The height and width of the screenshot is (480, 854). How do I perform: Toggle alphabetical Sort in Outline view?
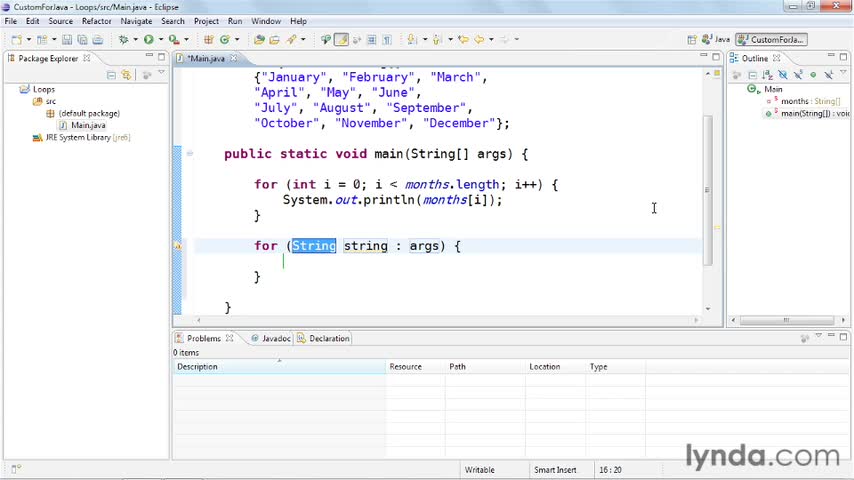point(767,75)
